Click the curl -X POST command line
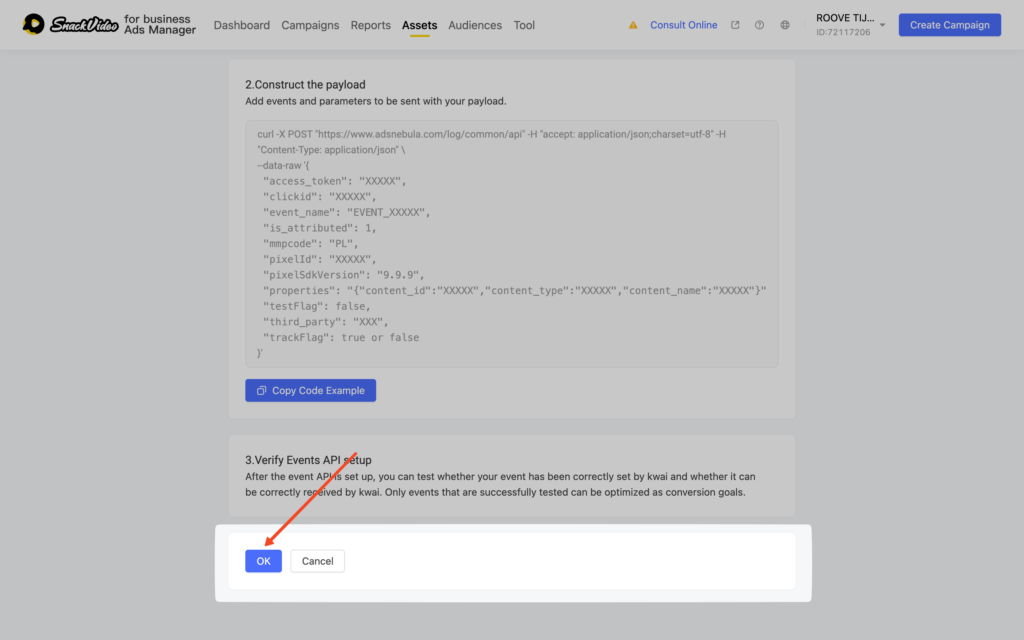Viewport: 1024px width, 640px height. click(x=491, y=134)
